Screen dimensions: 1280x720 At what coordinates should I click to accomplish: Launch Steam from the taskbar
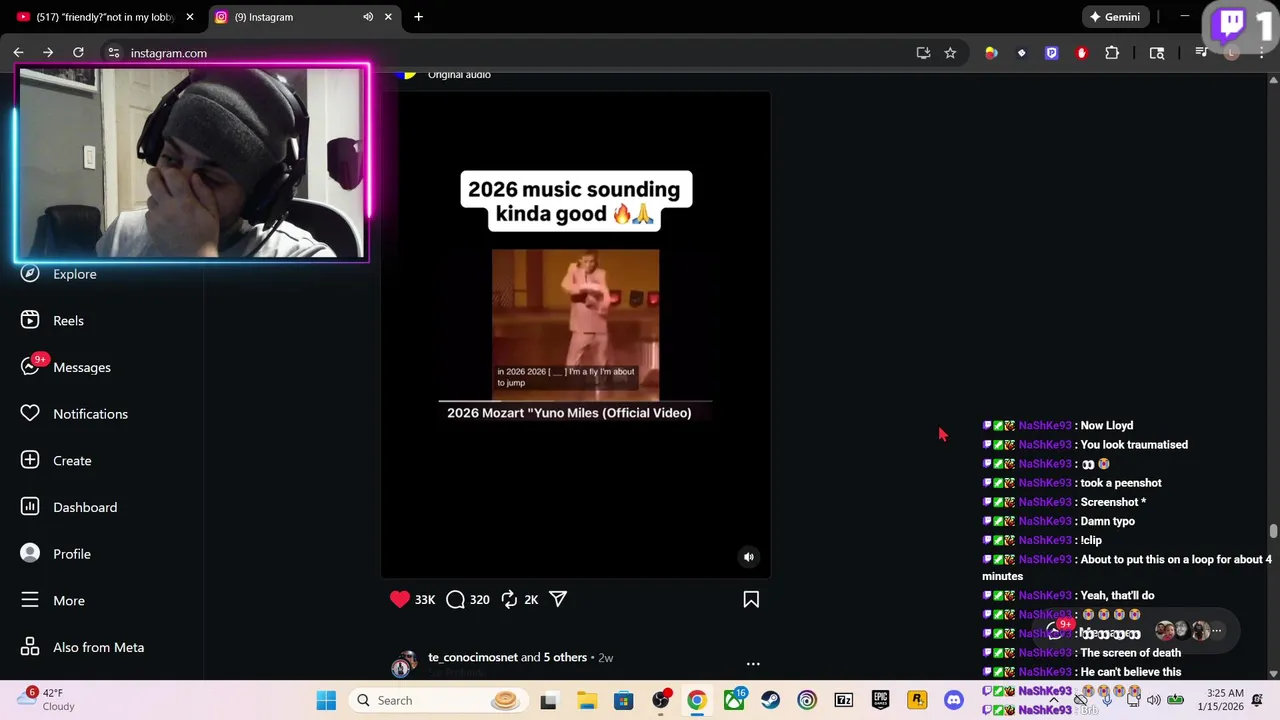(770, 700)
